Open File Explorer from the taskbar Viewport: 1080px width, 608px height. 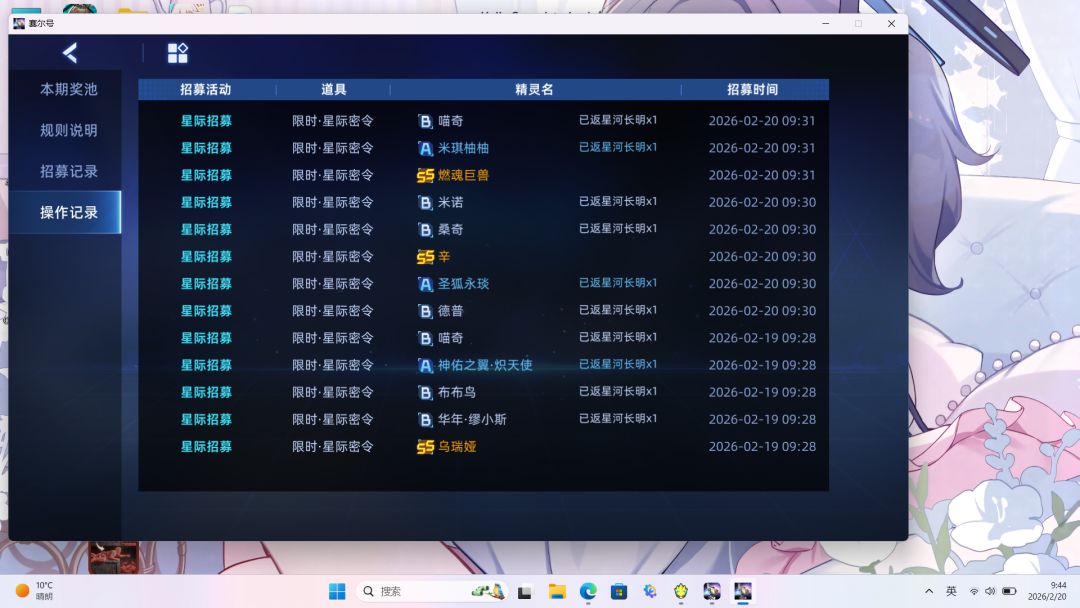557,591
